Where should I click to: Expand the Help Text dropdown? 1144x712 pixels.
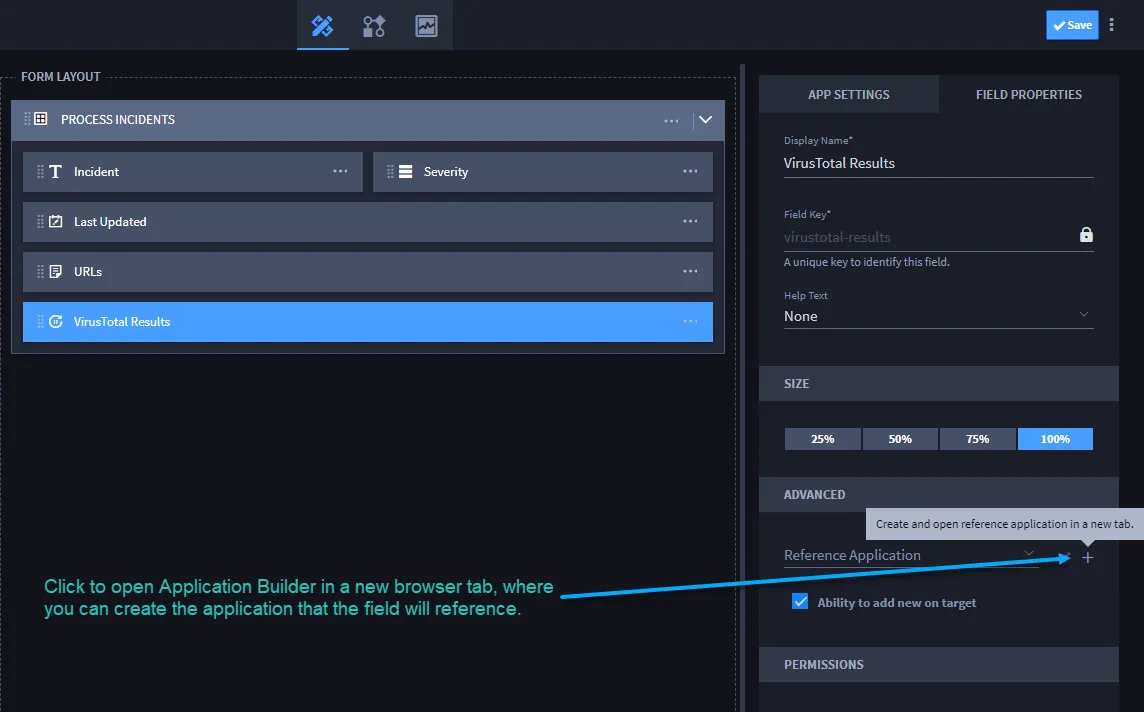938,316
